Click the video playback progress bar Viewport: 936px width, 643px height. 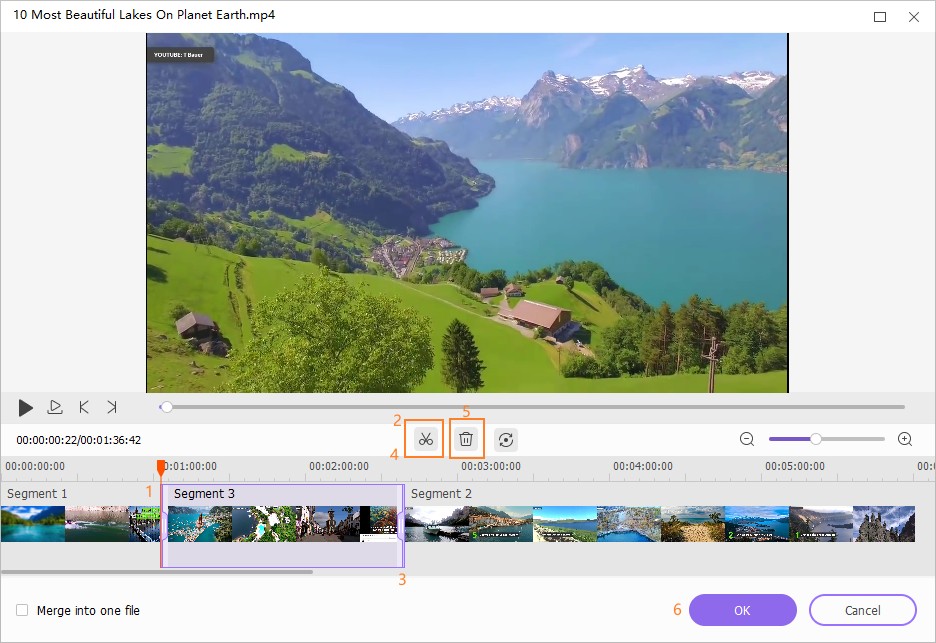pos(530,407)
